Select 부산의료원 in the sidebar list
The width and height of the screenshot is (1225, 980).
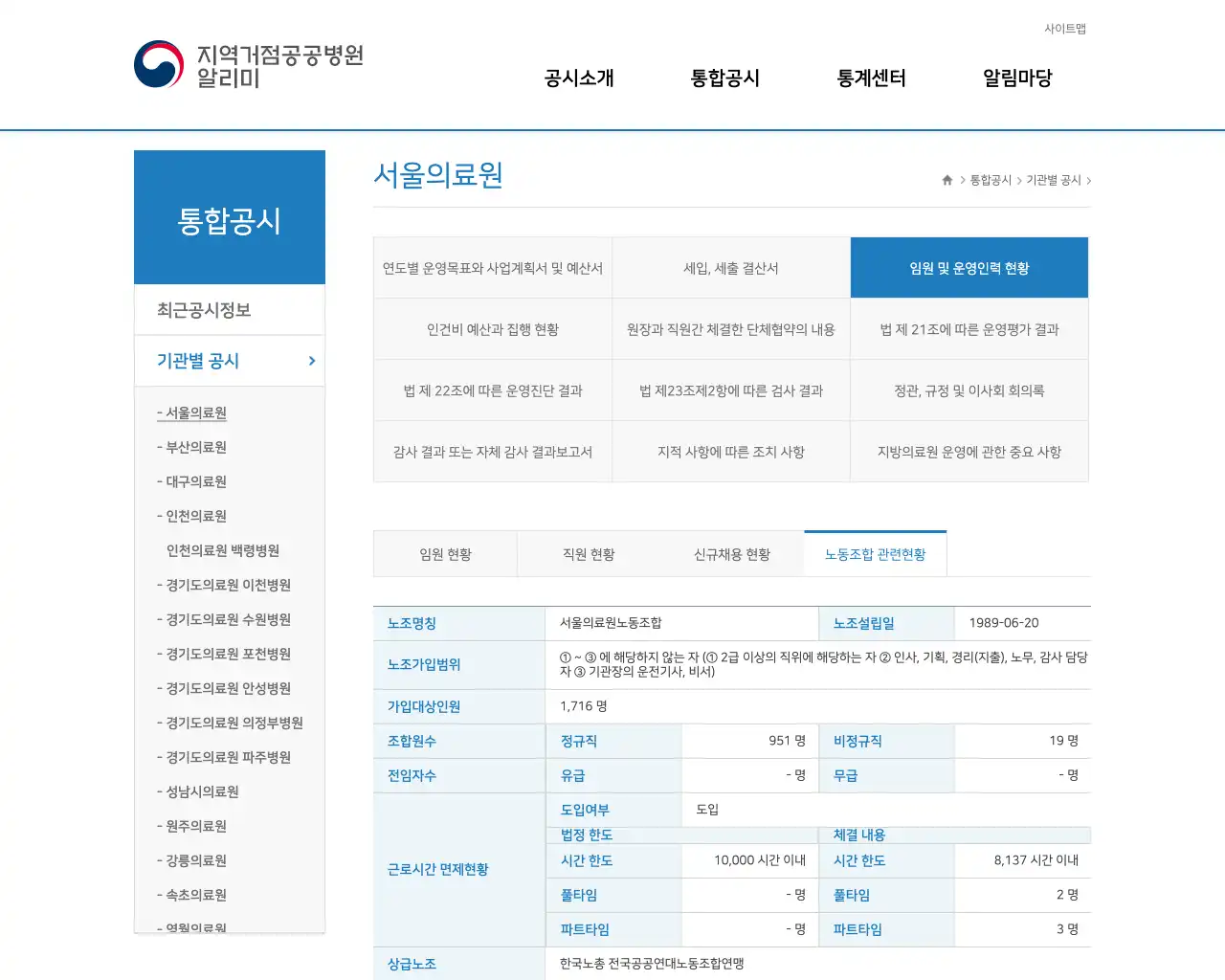click(198, 447)
